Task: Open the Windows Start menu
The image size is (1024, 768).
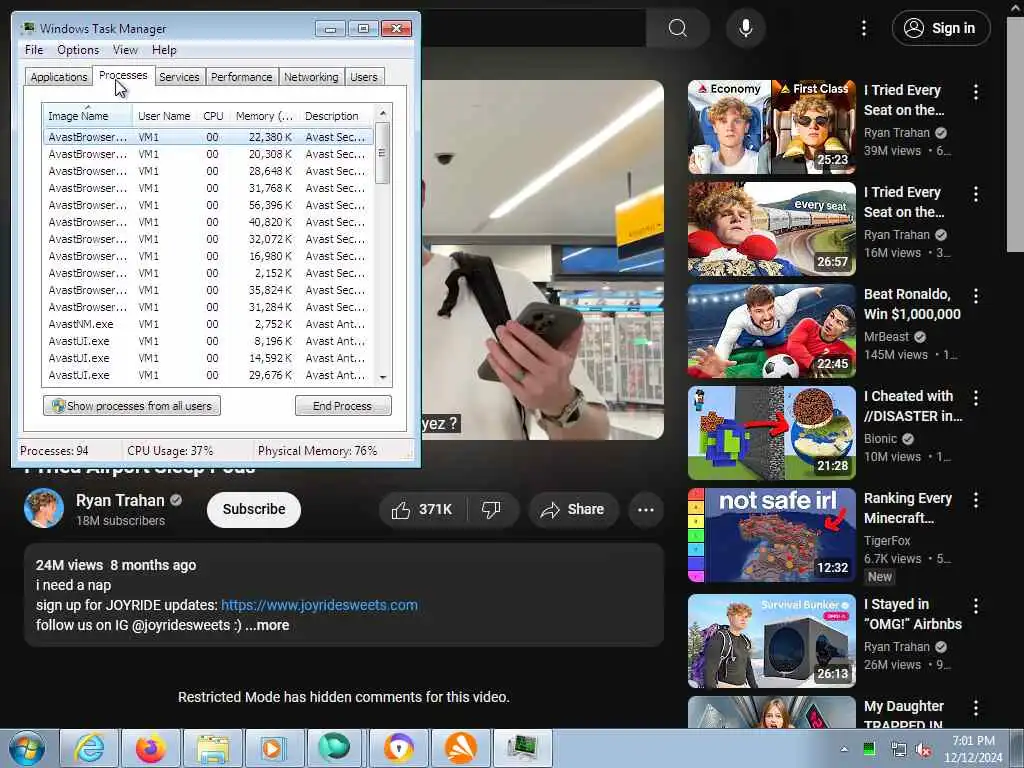Action: point(27,748)
